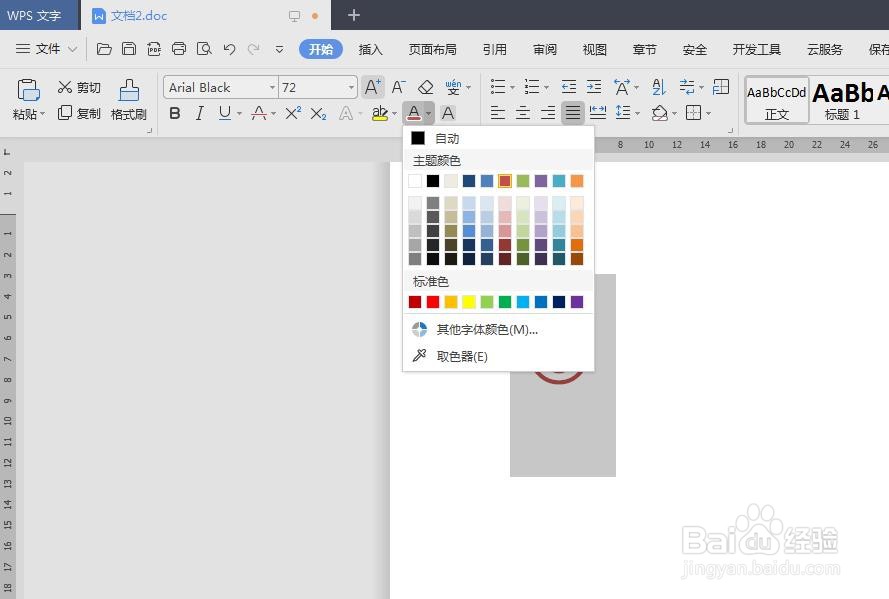Switch to the 插入 ribbon tab

(370, 48)
